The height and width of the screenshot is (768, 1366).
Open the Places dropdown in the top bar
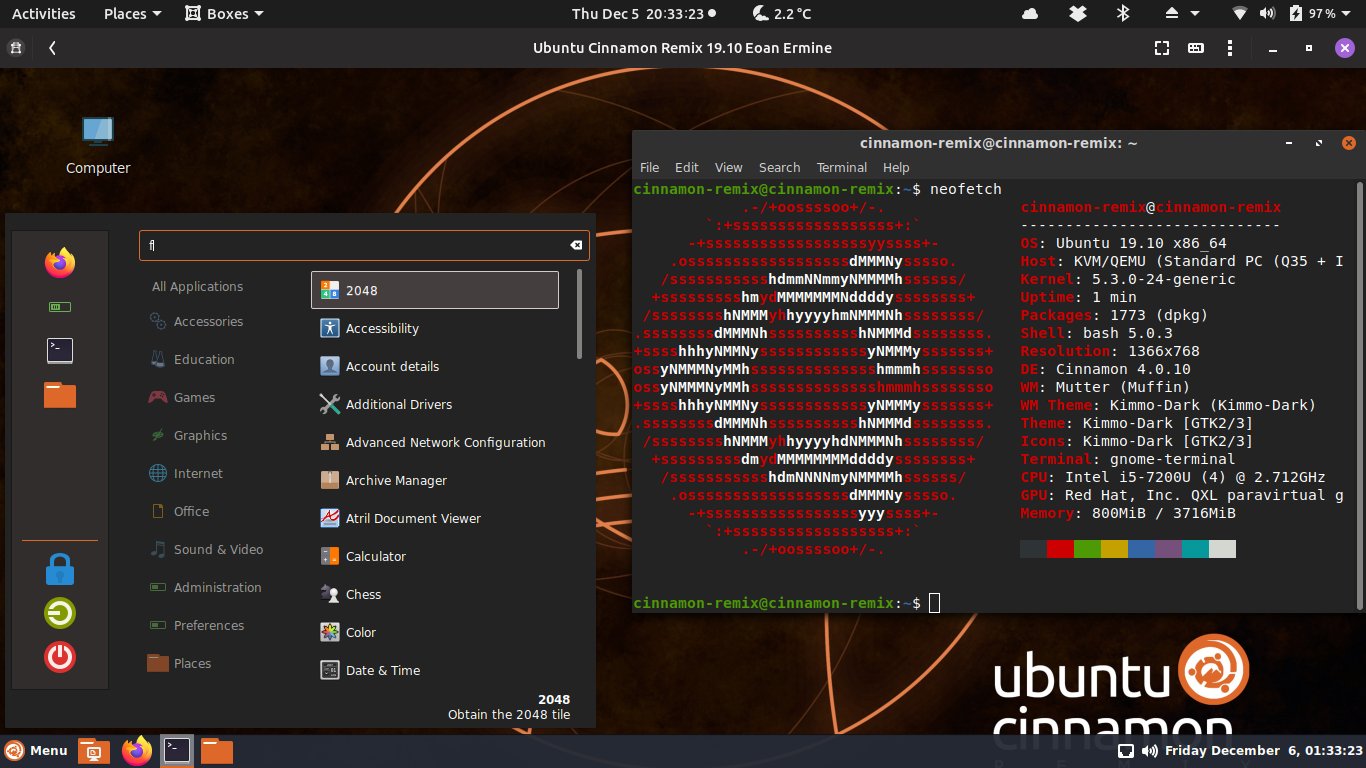point(130,13)
